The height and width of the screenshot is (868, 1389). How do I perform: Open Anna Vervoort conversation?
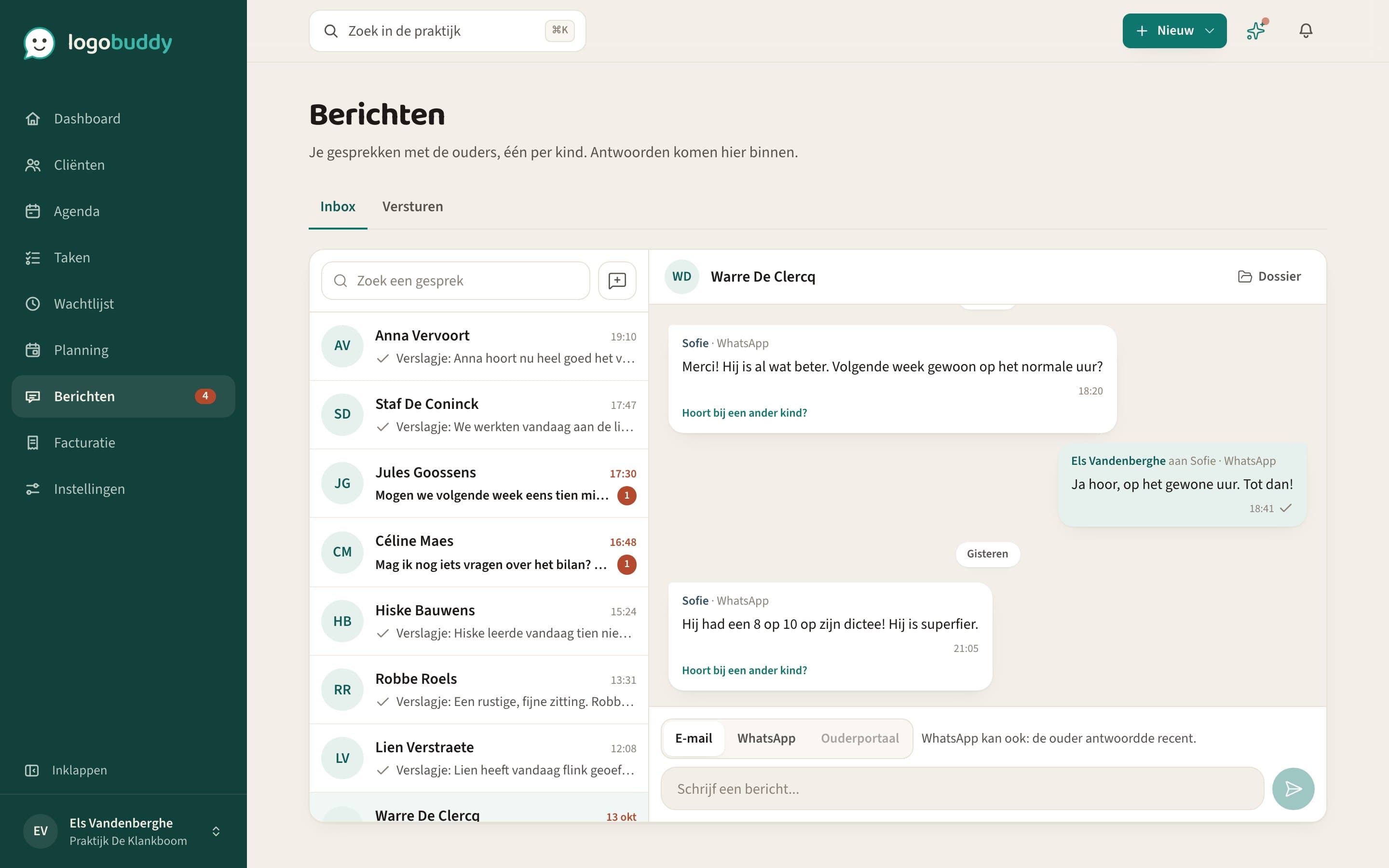479,346
